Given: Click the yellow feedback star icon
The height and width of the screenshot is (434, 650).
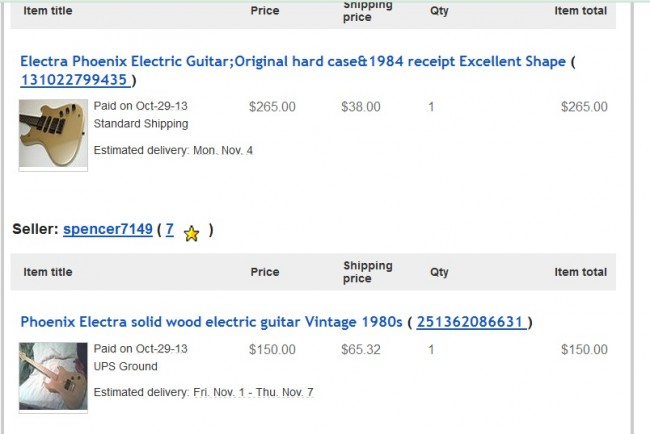Looking at the screenshot, I should (x=192, y=232).
